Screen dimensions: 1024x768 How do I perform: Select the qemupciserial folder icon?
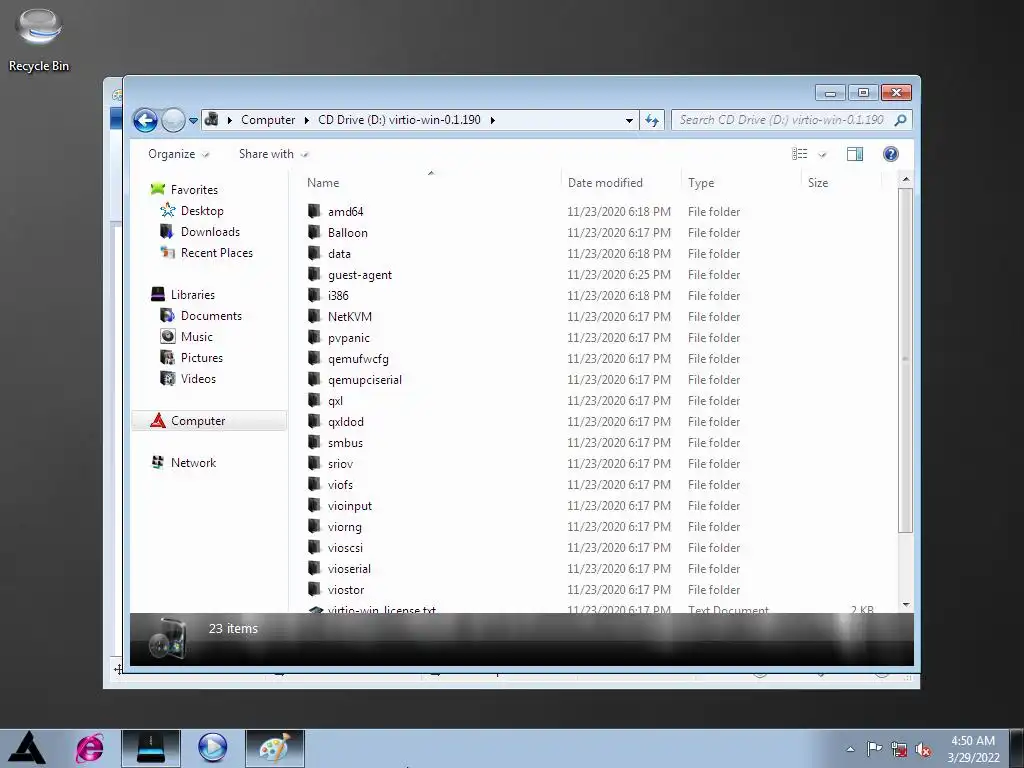pyautogui.click(x=315, y=379)
